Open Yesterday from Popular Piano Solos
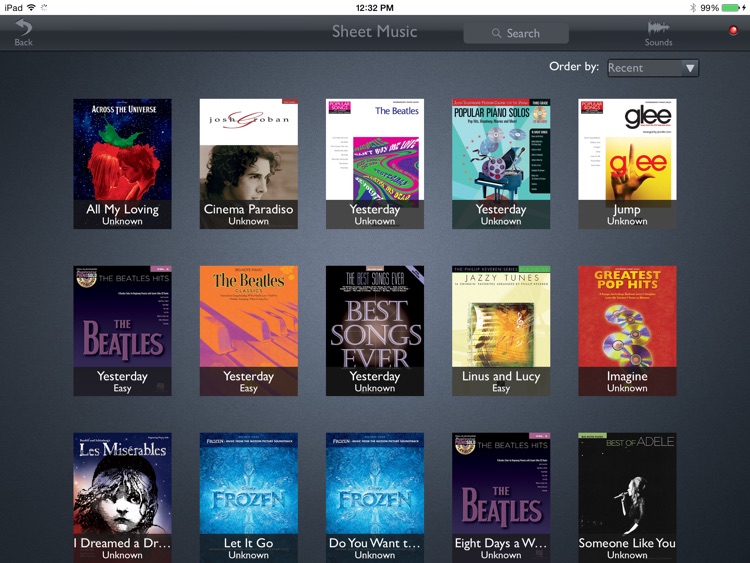Image resolution: width=750 pixels, height=563 pixels. (501, 164)
